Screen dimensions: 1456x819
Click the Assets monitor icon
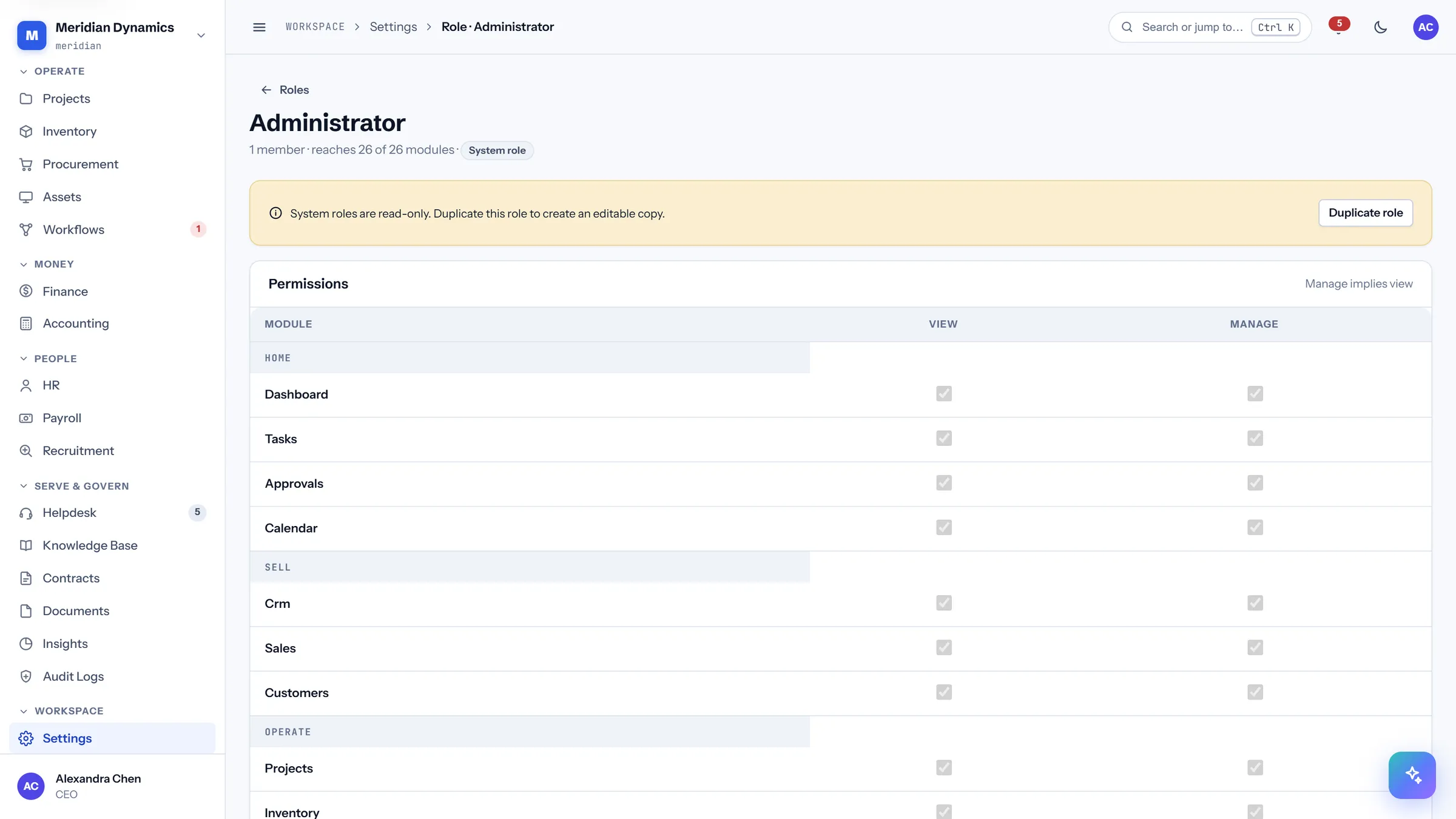click(26, 197)
